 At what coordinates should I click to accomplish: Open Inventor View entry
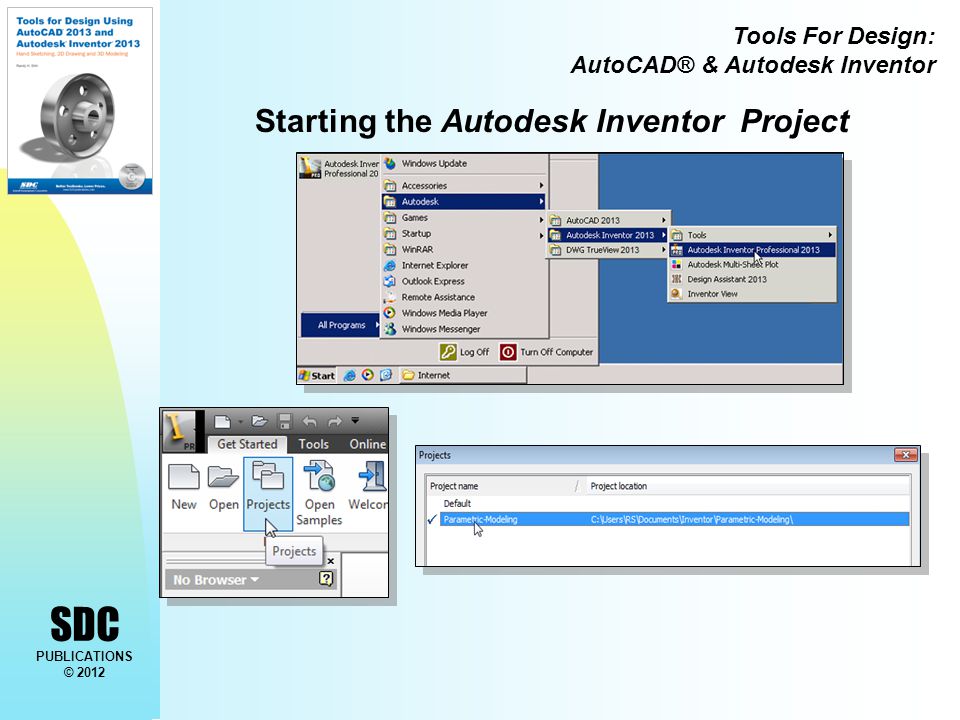(x=752, y=294)
